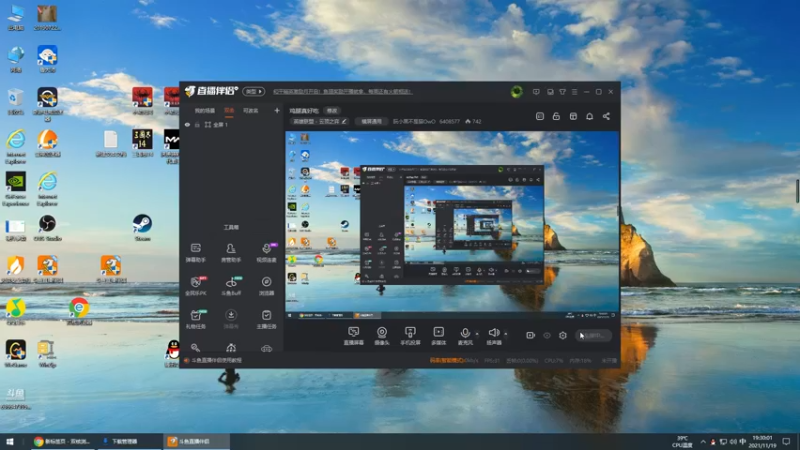Expand microphone volume arrow
Screen dimensions: 800x450
click(477, 334)
